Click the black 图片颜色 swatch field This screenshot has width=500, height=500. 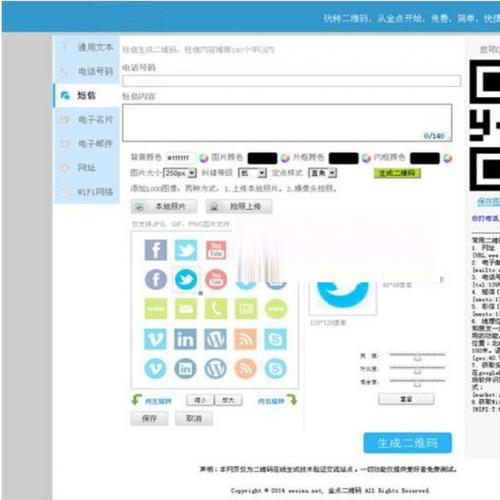coord(262,158)
